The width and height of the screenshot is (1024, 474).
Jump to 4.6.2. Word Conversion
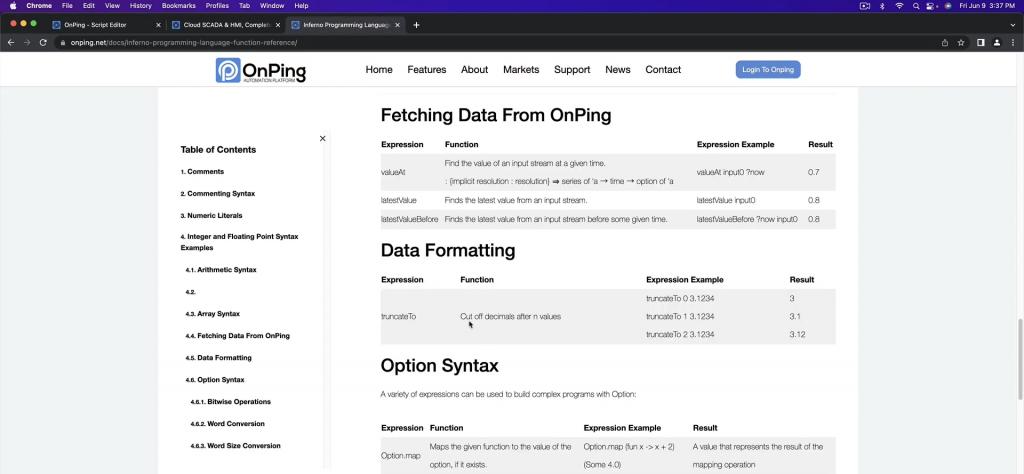point(227,424)
